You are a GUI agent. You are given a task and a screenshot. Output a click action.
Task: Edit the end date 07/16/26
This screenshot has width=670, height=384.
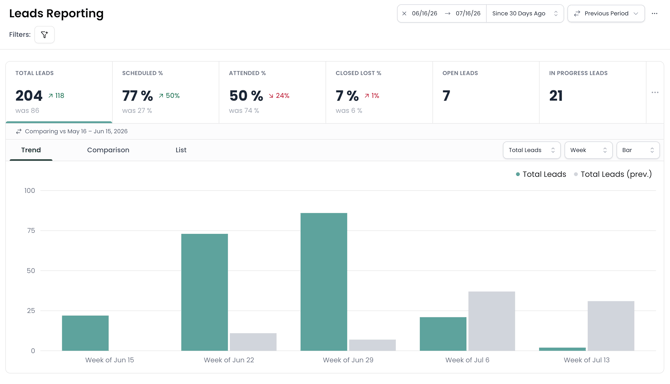point(468,14)
